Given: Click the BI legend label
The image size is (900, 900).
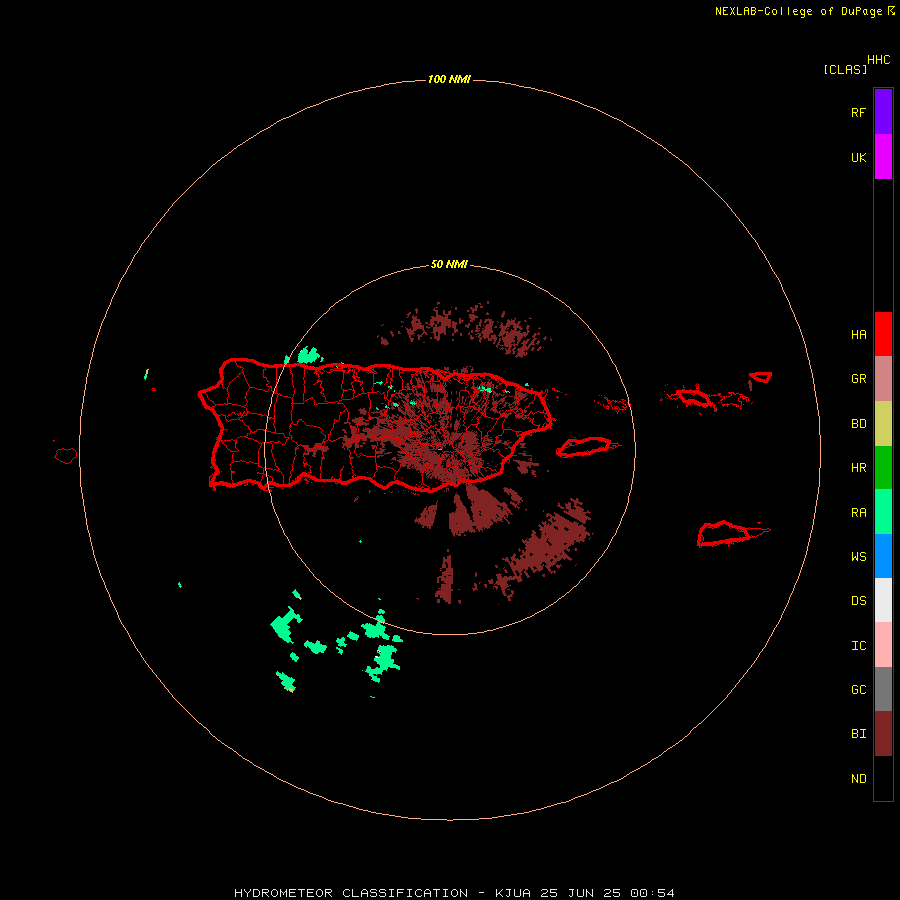Looking at the screenshot, I should coord(858,734).
